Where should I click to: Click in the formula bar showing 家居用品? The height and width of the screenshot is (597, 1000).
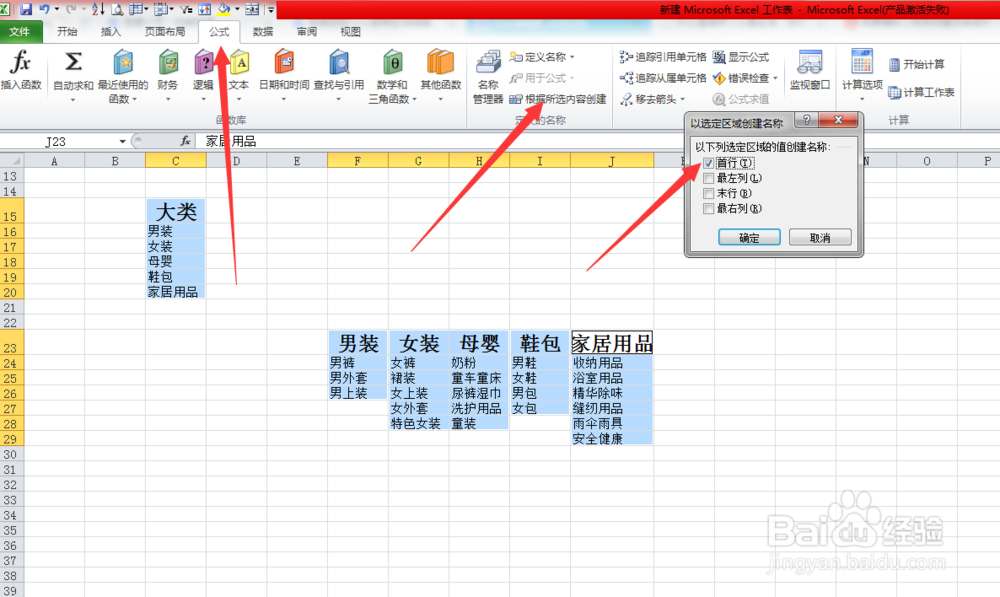596,141
